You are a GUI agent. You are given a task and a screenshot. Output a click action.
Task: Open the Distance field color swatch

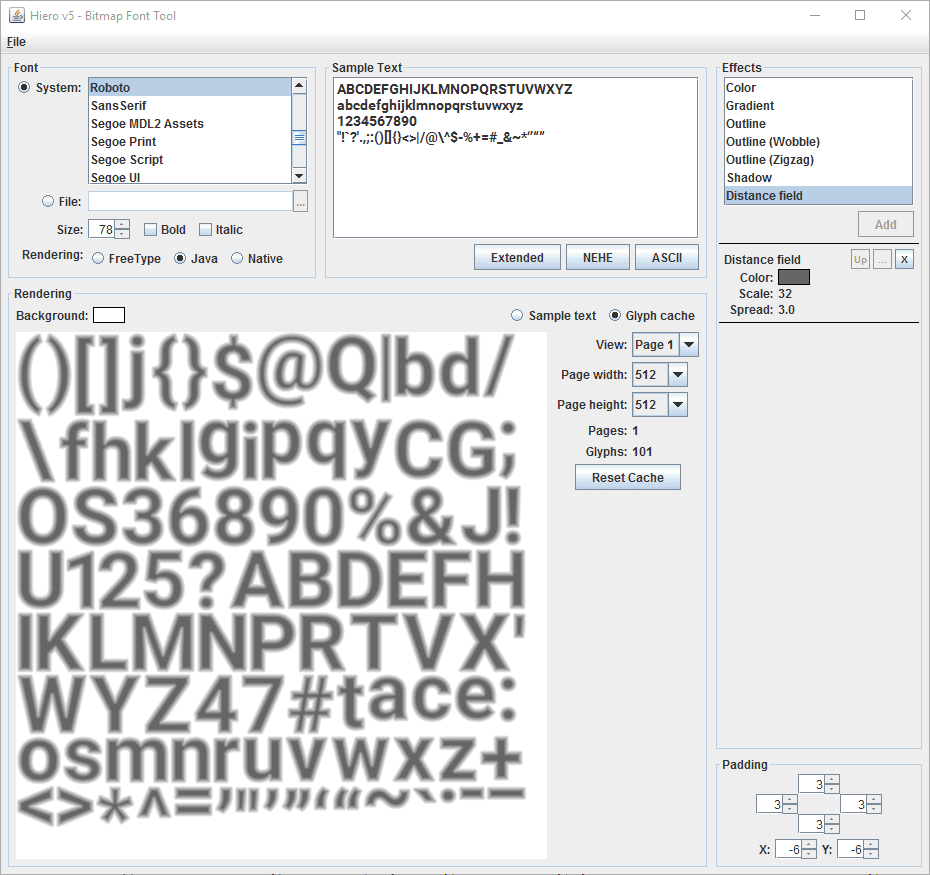click(793, 277)
